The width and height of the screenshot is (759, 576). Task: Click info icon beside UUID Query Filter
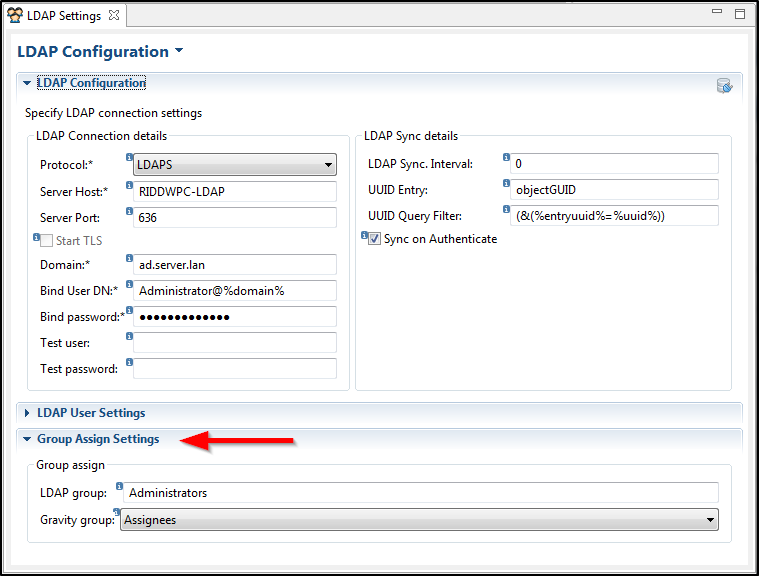coord(506,209)
